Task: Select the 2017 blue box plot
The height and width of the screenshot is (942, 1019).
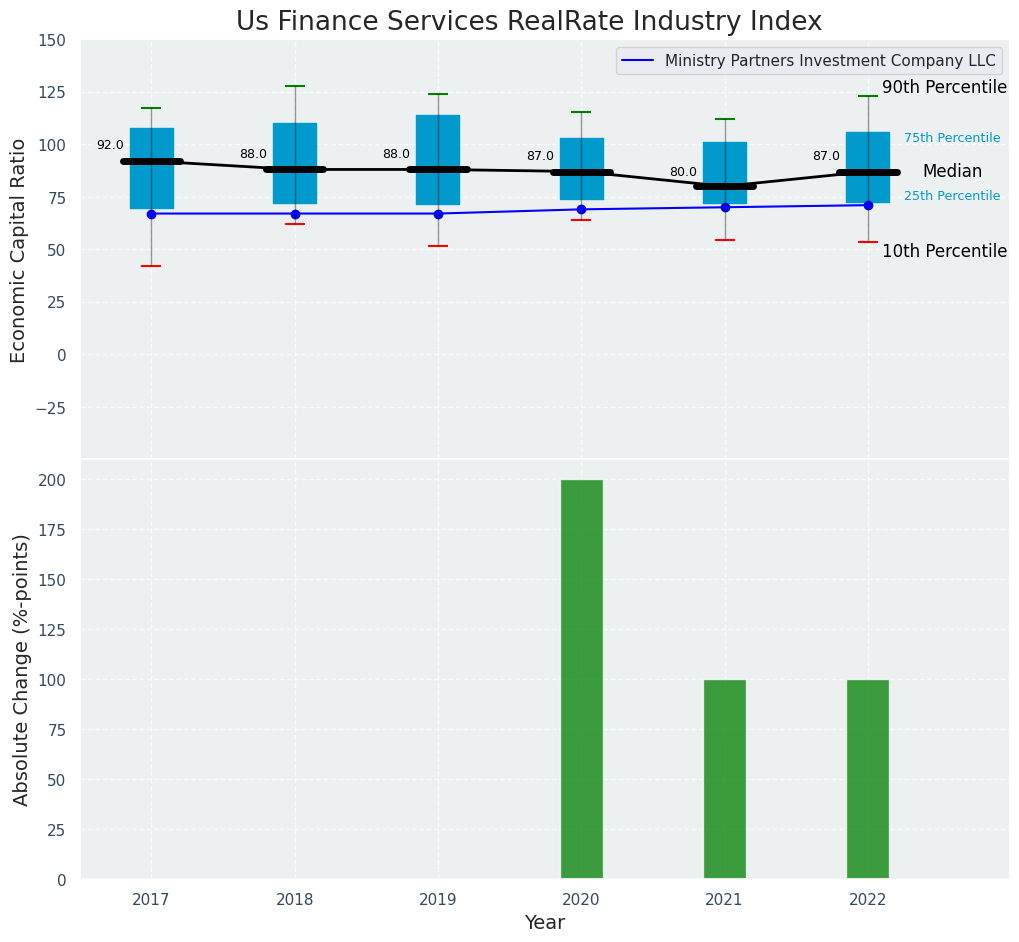Action: pyautogui.click(x=151, y=185)
